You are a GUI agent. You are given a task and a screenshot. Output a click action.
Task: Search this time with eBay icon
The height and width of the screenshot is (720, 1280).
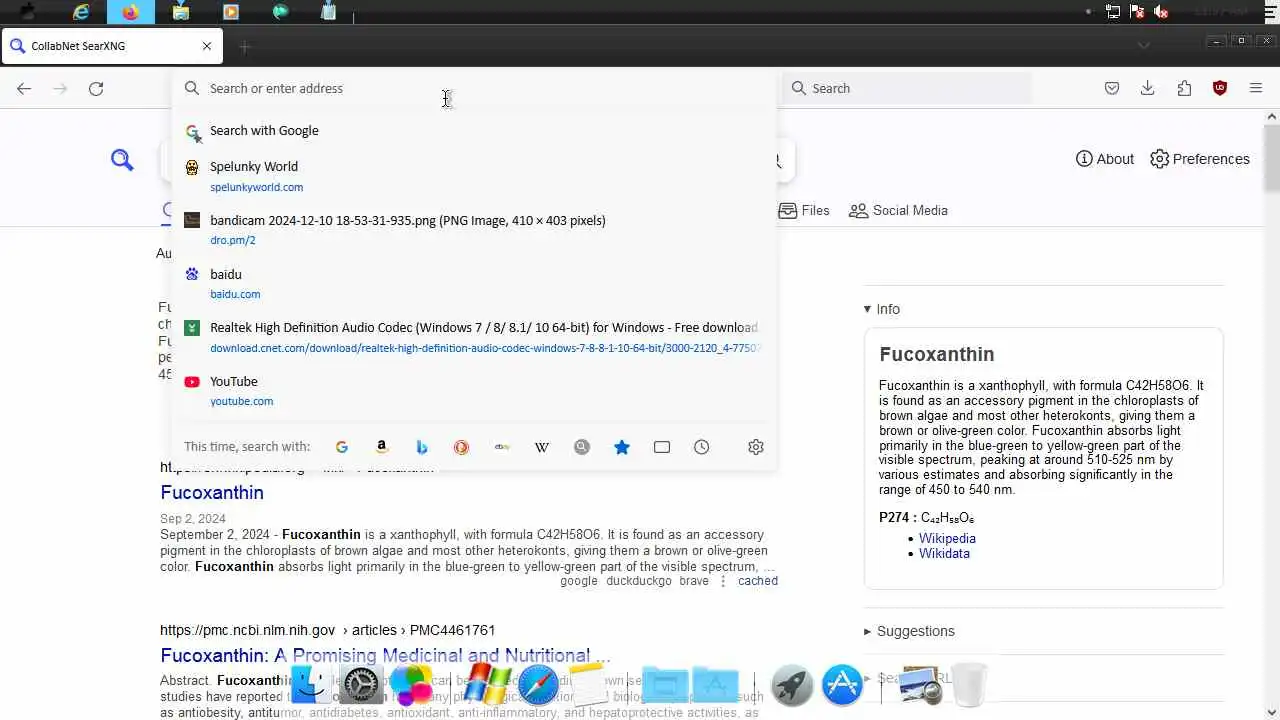pyautogui.click(x=502, y=447)
